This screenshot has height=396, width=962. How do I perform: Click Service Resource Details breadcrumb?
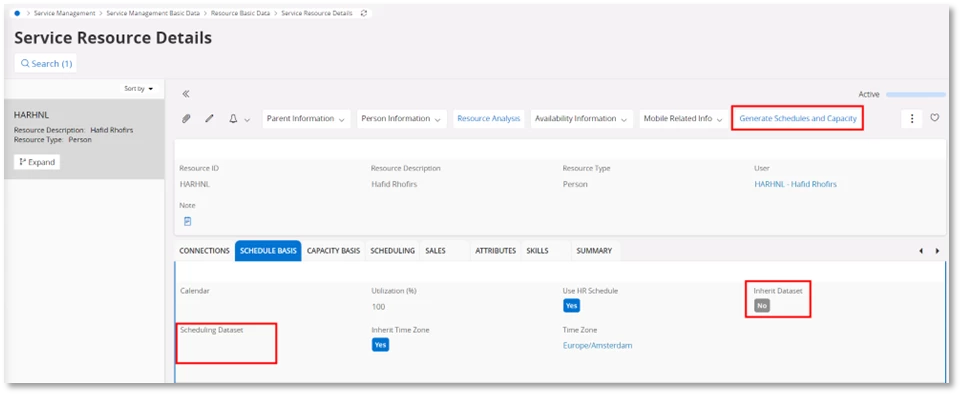coord(317,13)
